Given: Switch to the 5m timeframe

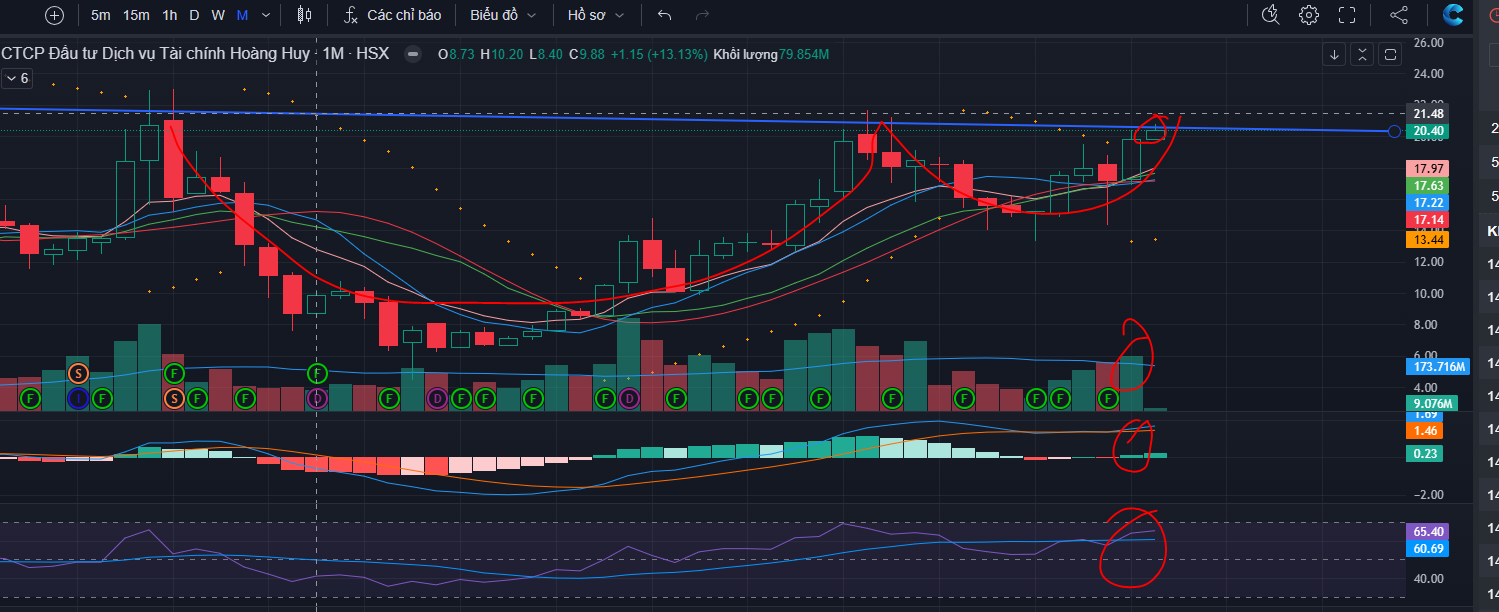Looking at the screenshot, I should point(101,15).
